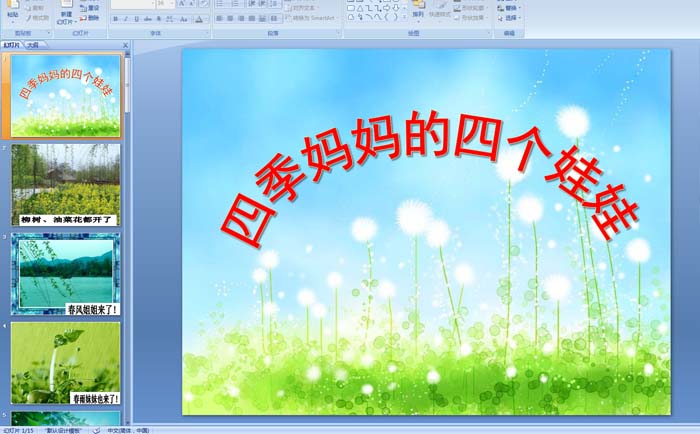The image size is (700, 434).
Task: Open the Font group dialog launcher
Action: [207, 33]
